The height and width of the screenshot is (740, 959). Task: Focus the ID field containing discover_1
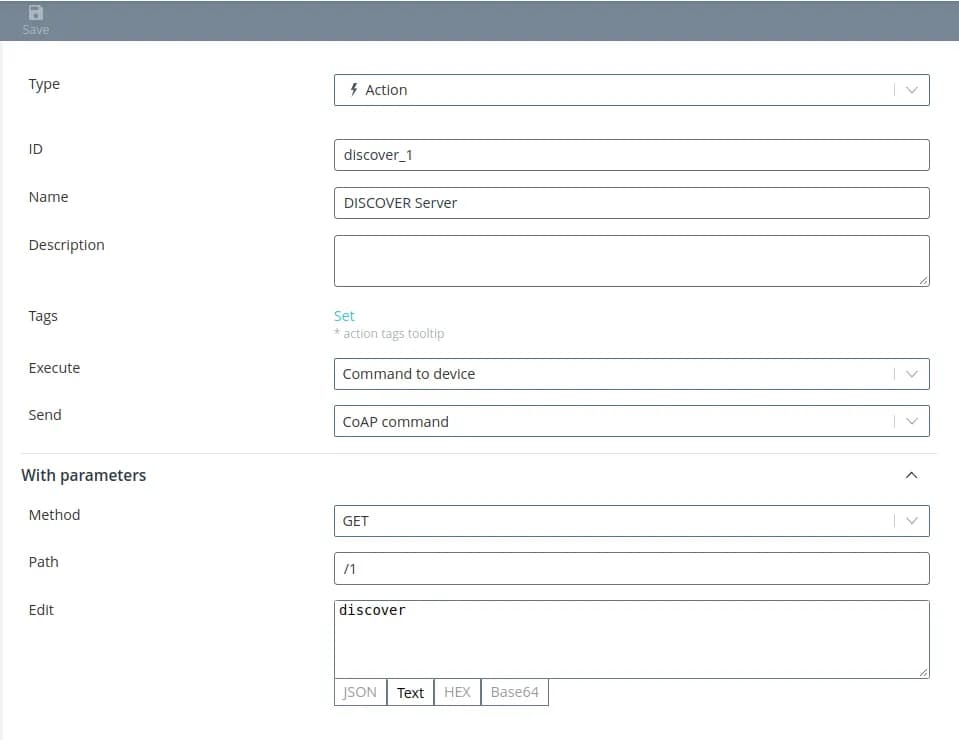630,155
